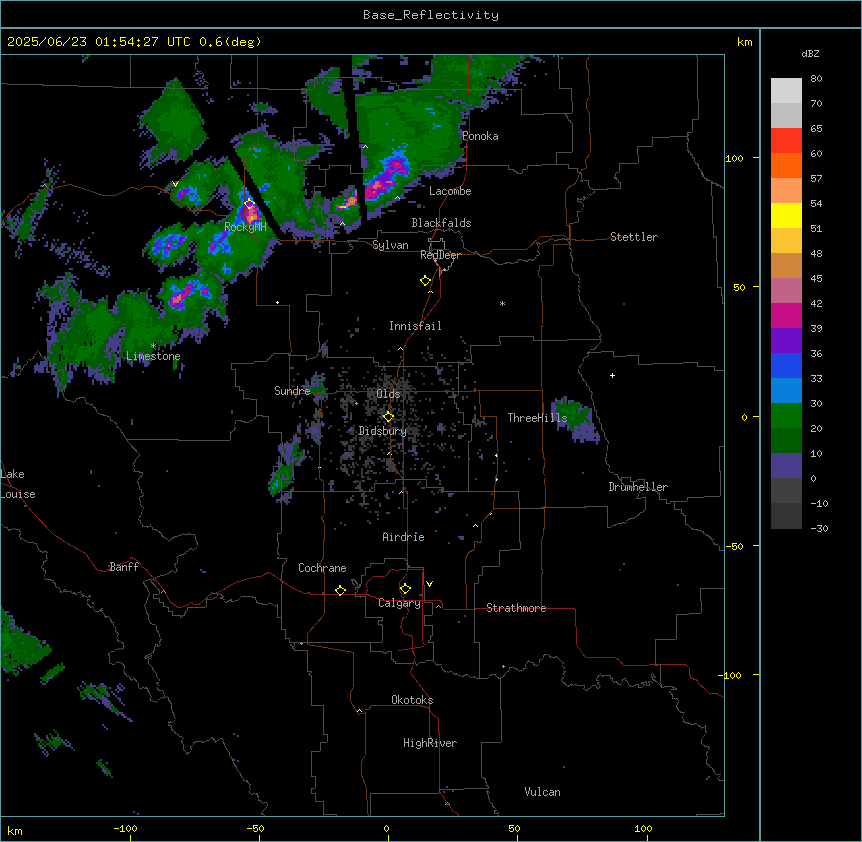862x842 pixels.
Task: Click the asterisk marker above Limestone
Action: (153, 346)
